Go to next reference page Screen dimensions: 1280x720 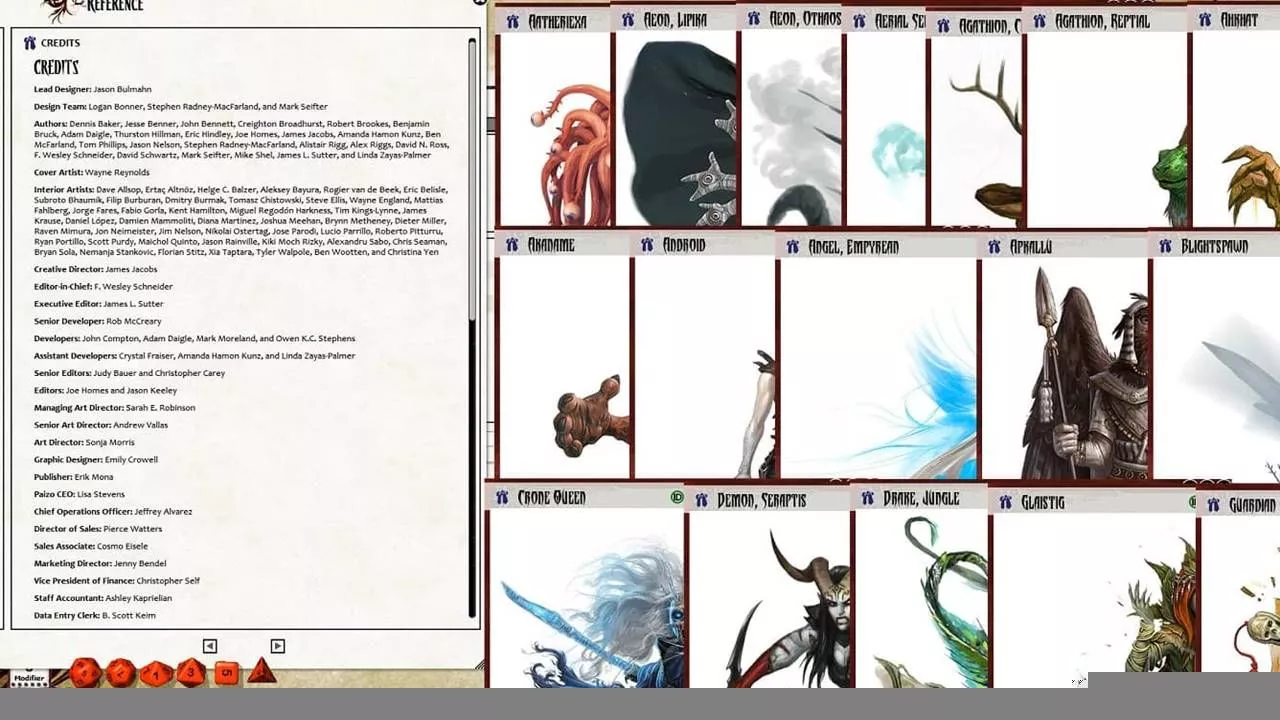278,646
